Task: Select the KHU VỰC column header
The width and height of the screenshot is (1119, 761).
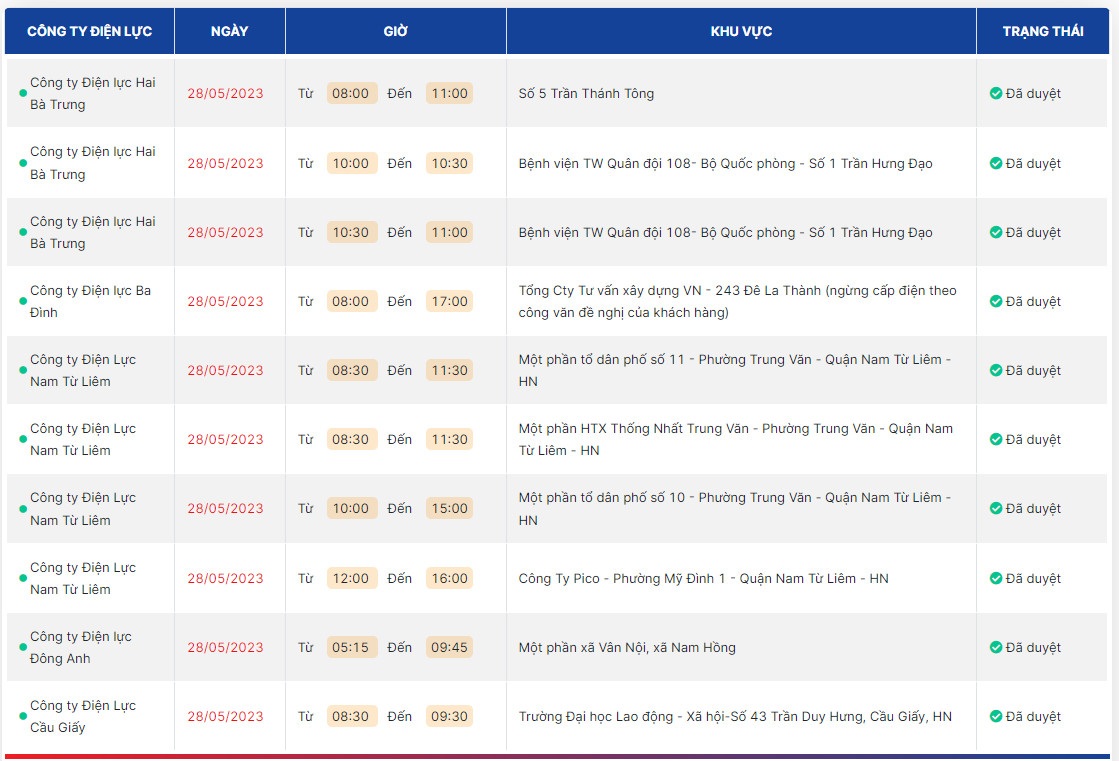Action: (x=741, y=31)
